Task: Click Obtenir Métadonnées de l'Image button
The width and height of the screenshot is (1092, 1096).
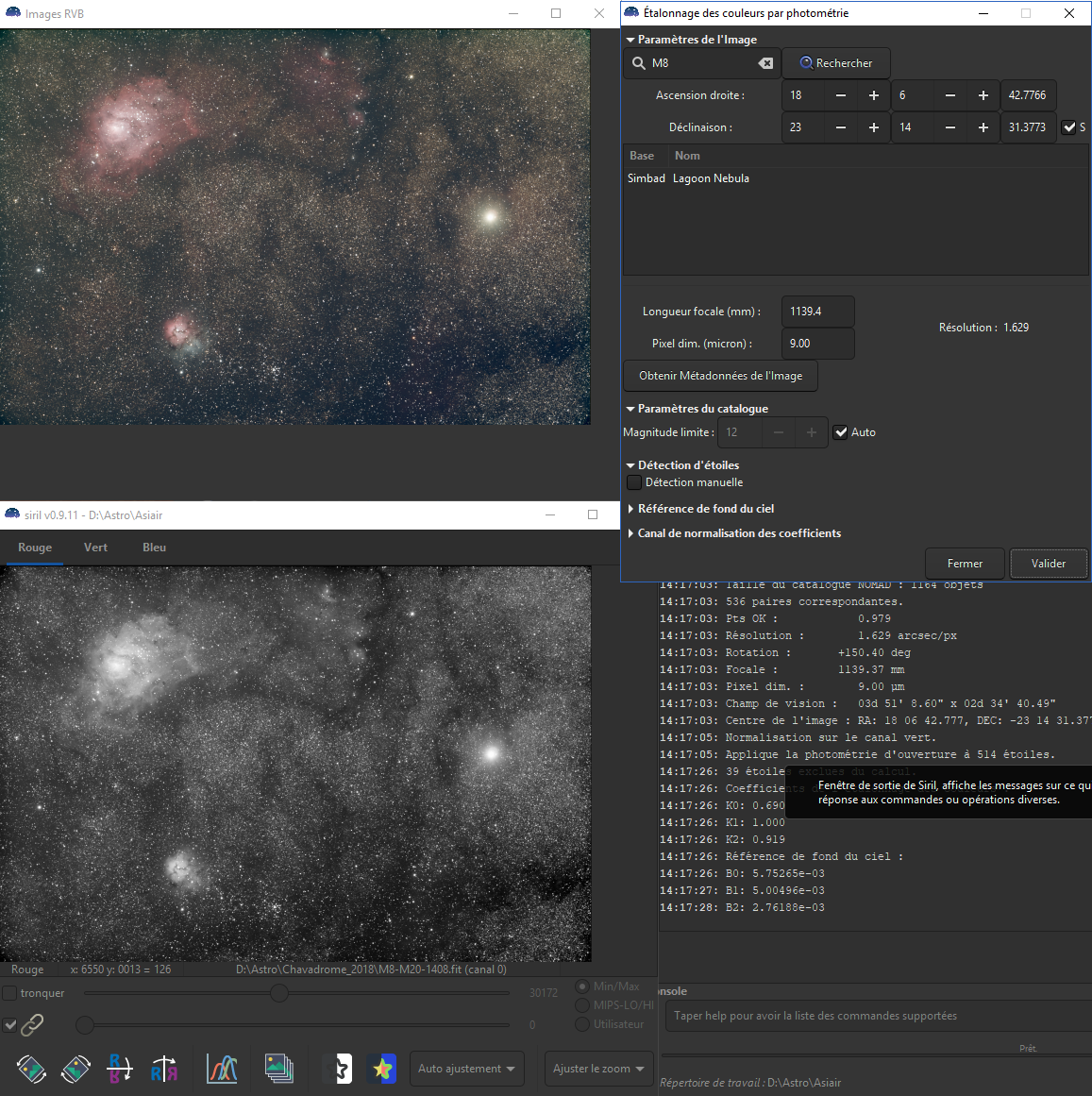Action: [x=720, y=376]
